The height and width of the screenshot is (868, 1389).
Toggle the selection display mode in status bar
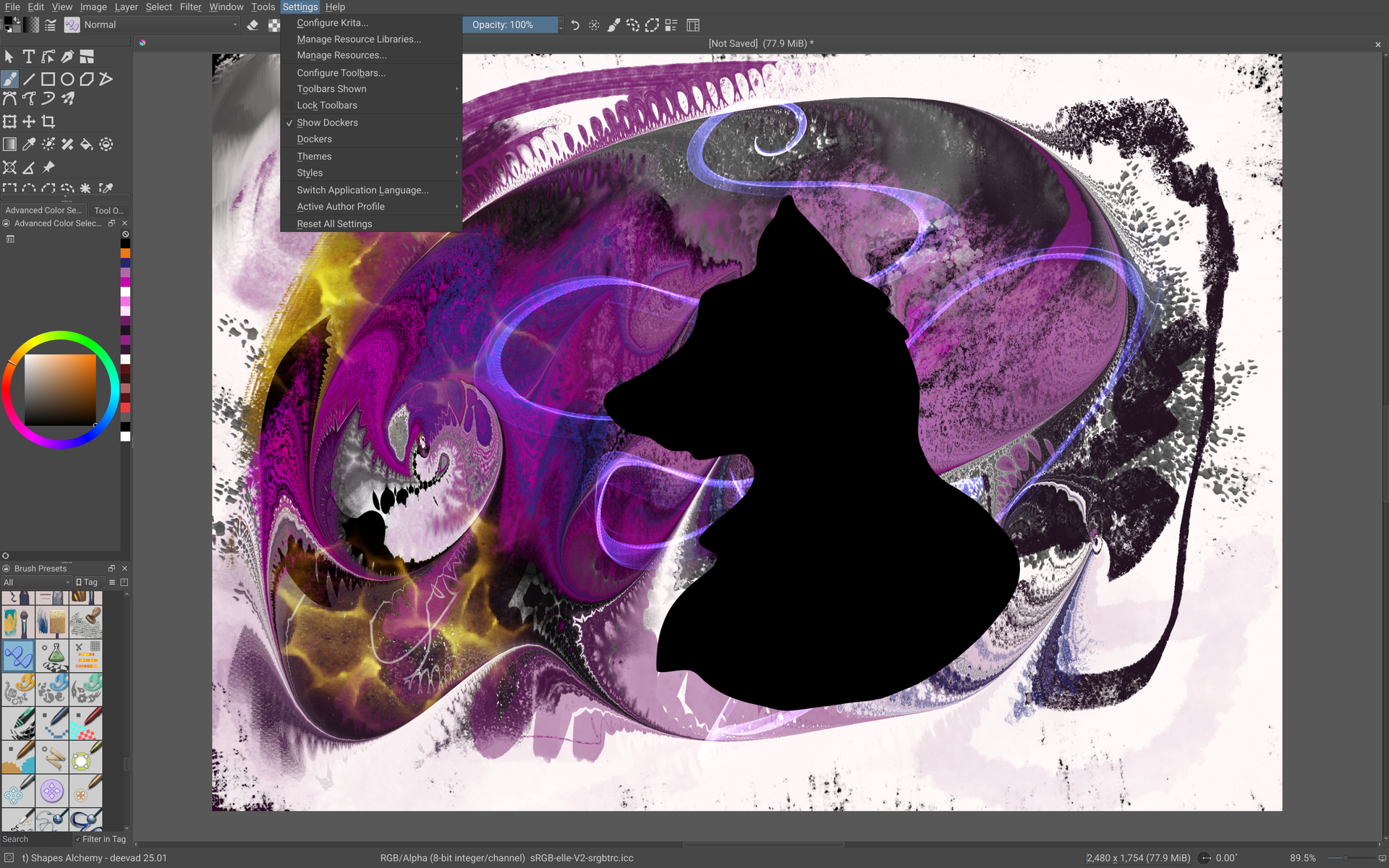click(x=9, y=858)
